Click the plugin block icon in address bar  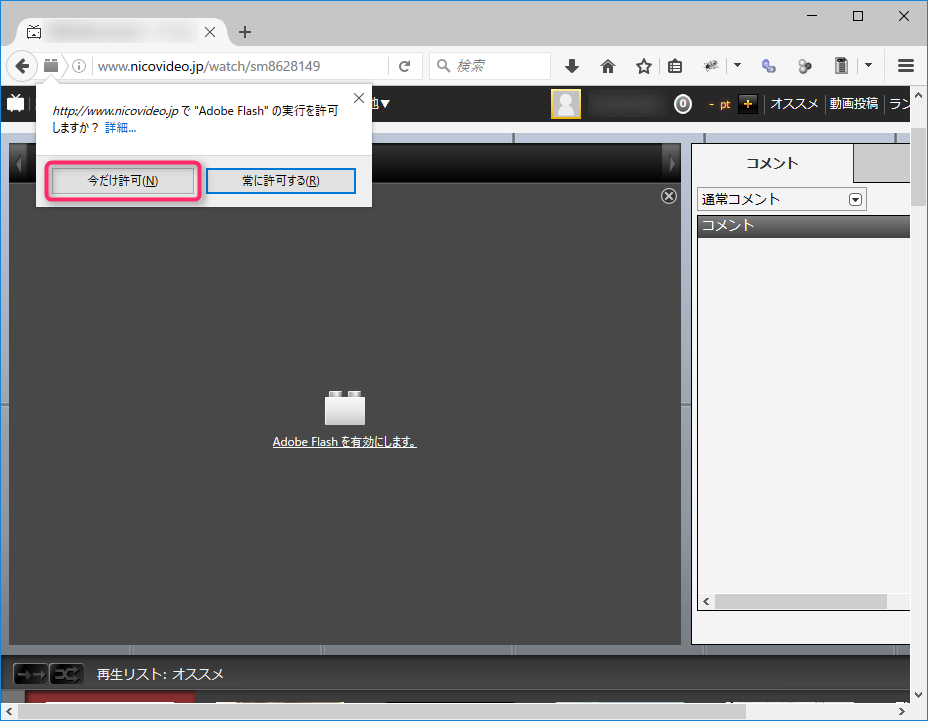tap(51, 66)
